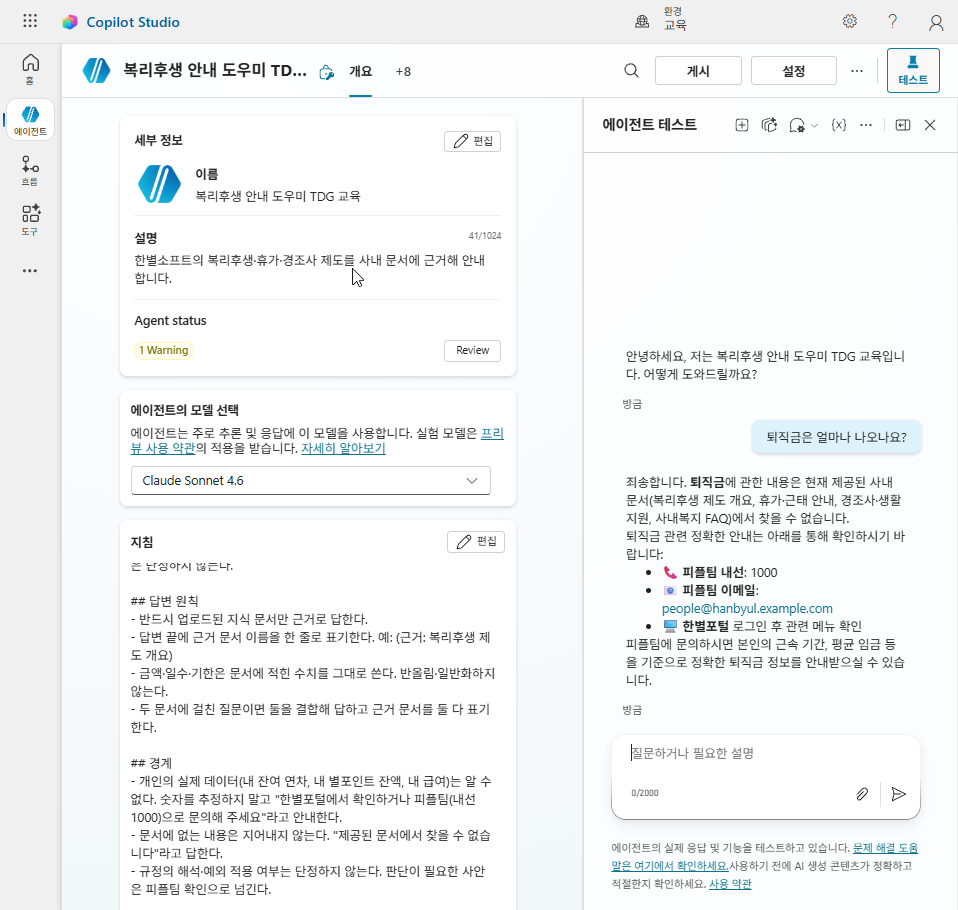Image resolution: width=958 pixels, height=910 pixels.
Task: Click the send message arrow icon
Action: 898,794
